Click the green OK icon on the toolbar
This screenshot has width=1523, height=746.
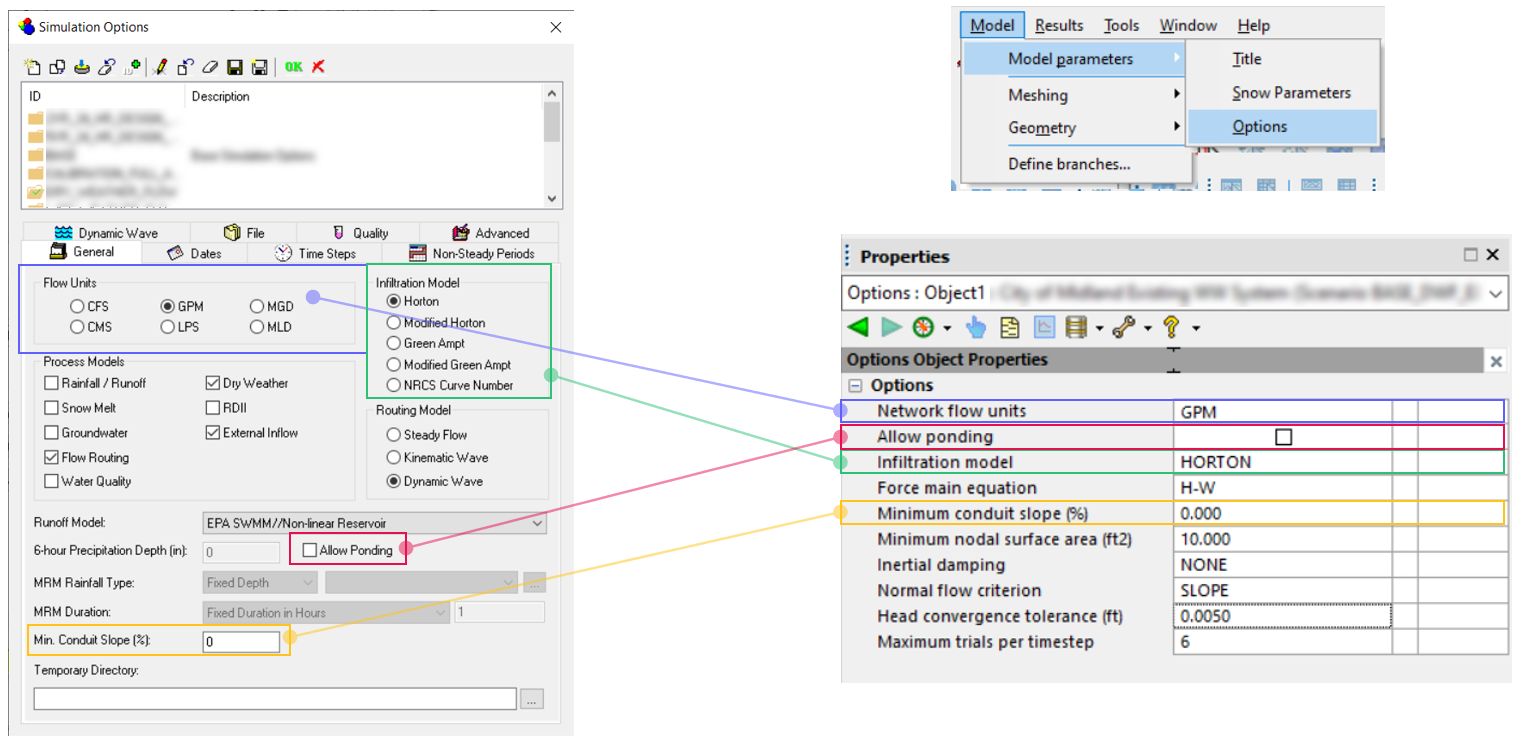(292, 67)
